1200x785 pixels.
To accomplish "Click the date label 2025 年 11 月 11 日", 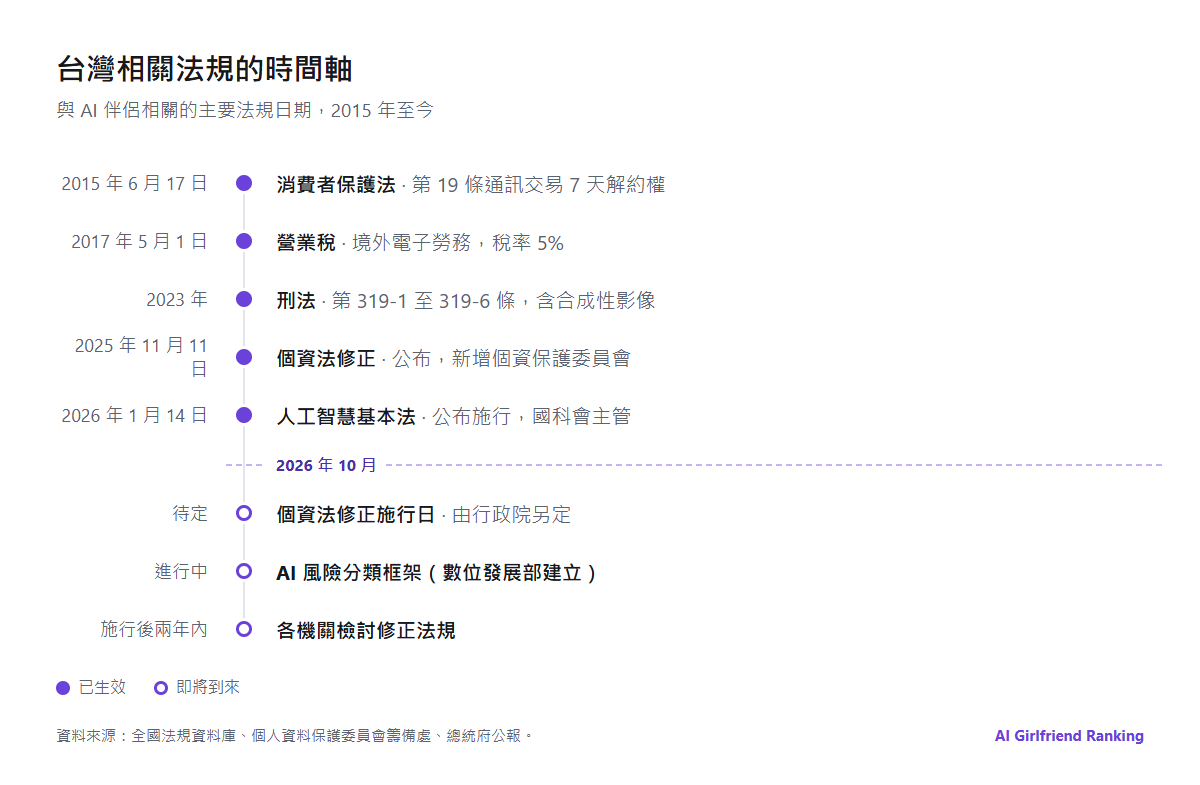I will tap(141, 357).
